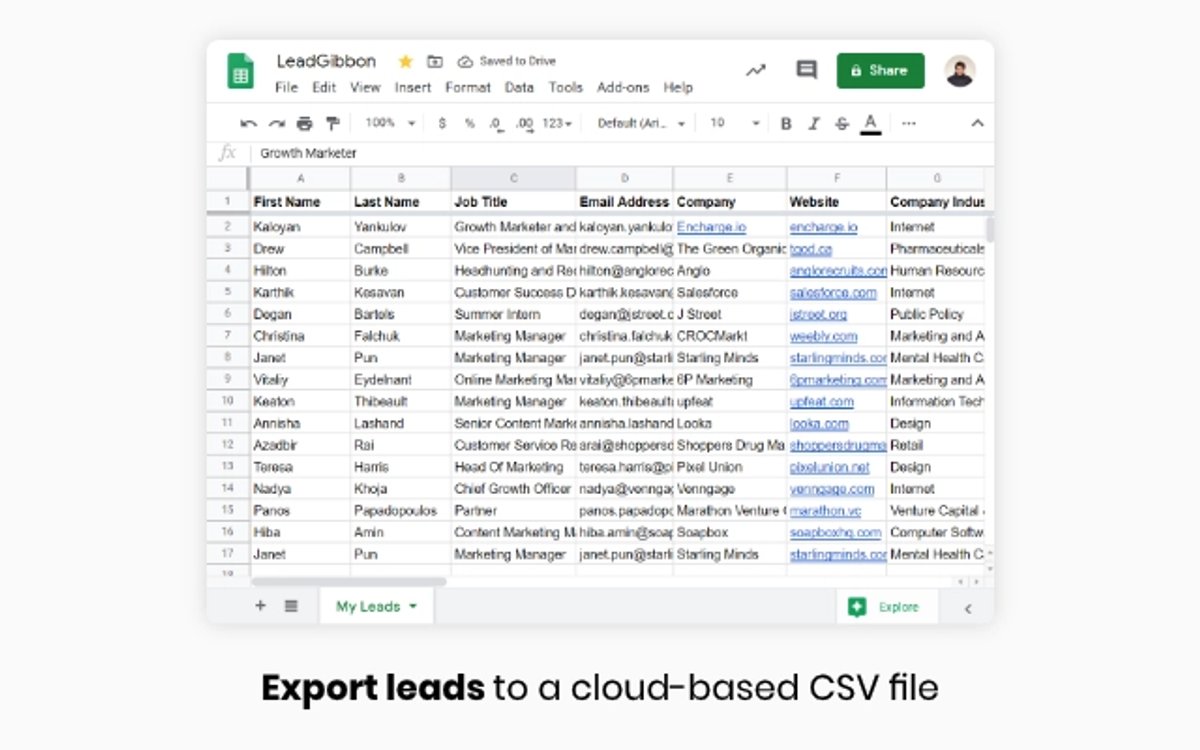Click the Redo icon
The height and width of the screenshot is (750, 1200).
click(x=277, y=123)
